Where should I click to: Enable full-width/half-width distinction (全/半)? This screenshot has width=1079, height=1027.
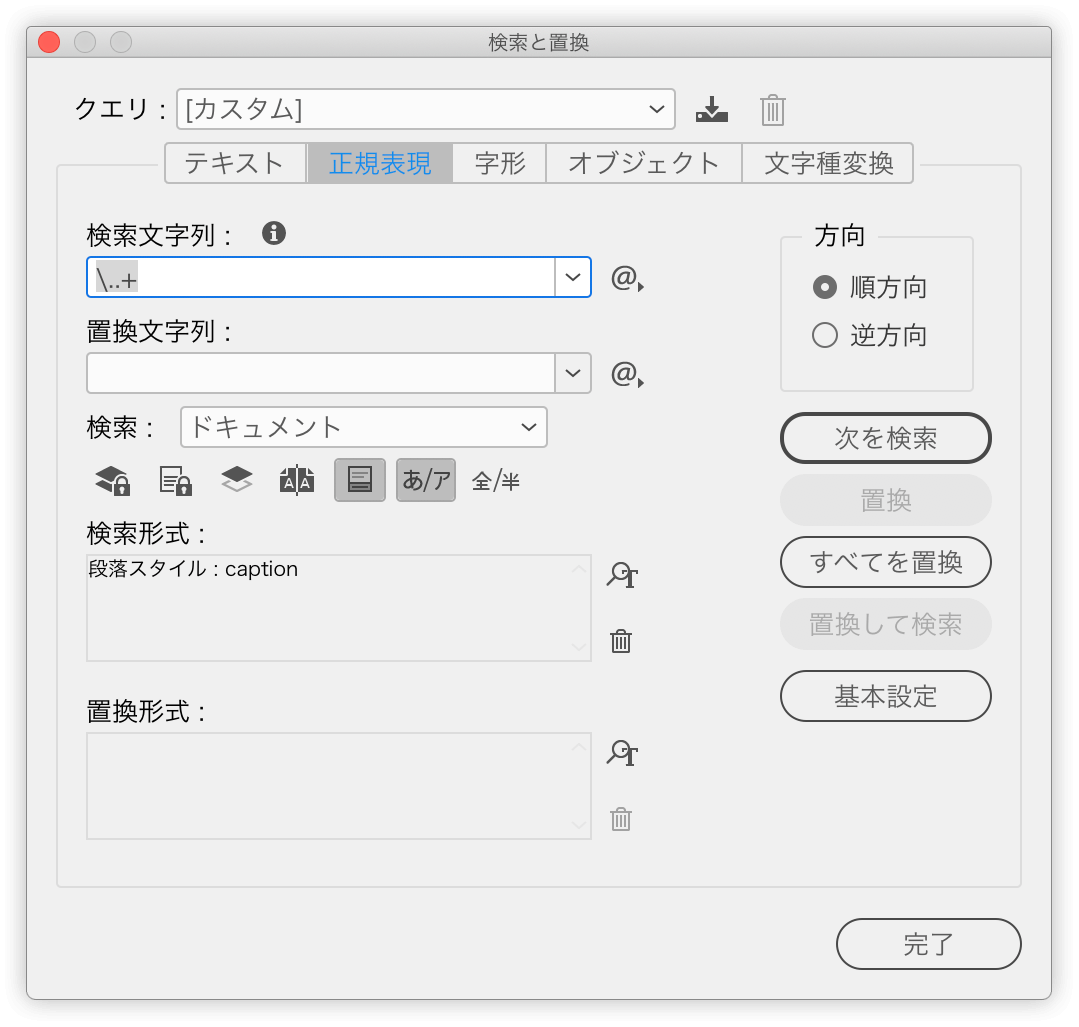(495, 480)
